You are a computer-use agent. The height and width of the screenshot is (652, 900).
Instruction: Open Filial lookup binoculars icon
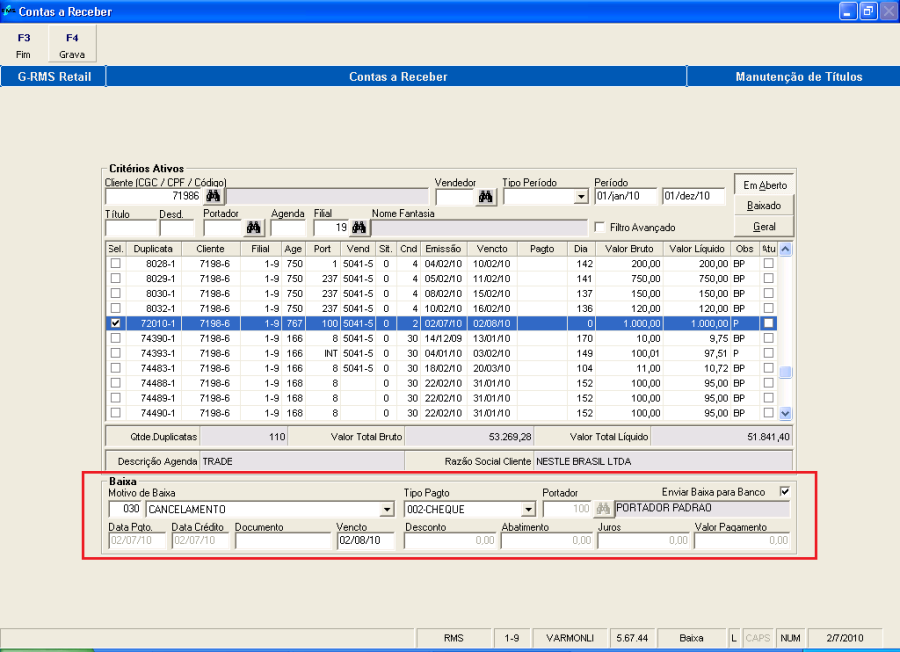pos(359,228)
